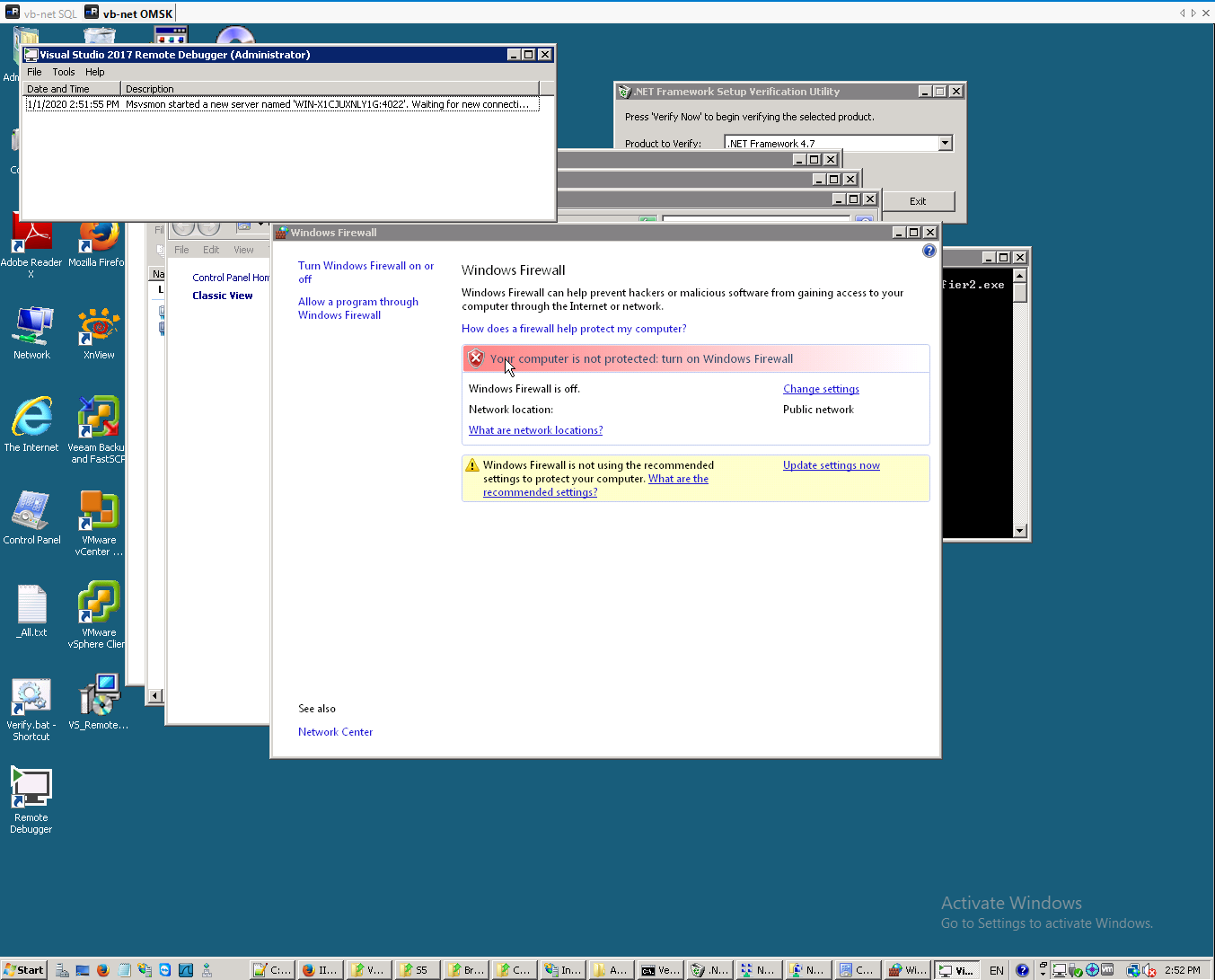Screen dimensions: 1215x980
Task: Click Exit button in .NET Verification Utility
Action: [918, 201]
